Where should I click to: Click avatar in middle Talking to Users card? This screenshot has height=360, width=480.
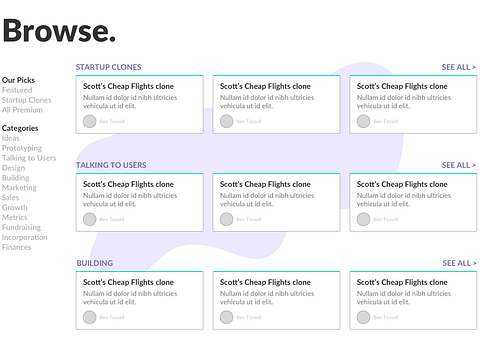tap(226, 219)
